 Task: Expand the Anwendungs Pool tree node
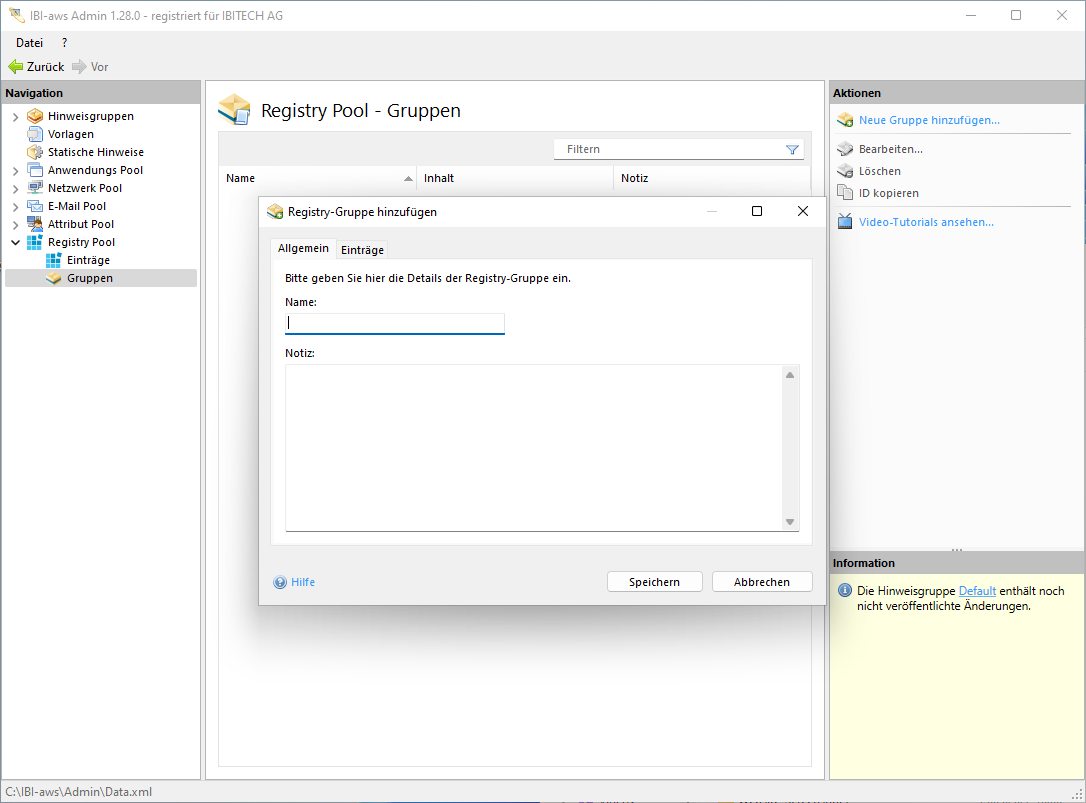[x=15, y=171]
